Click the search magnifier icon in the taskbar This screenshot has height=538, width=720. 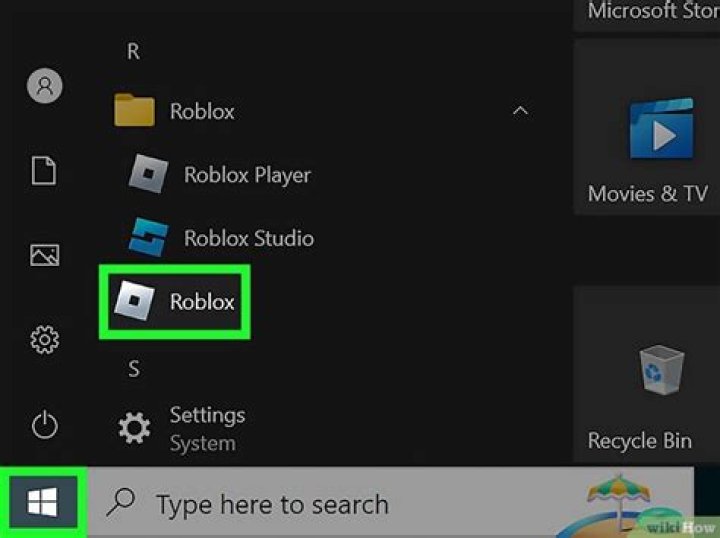[121, 502]
